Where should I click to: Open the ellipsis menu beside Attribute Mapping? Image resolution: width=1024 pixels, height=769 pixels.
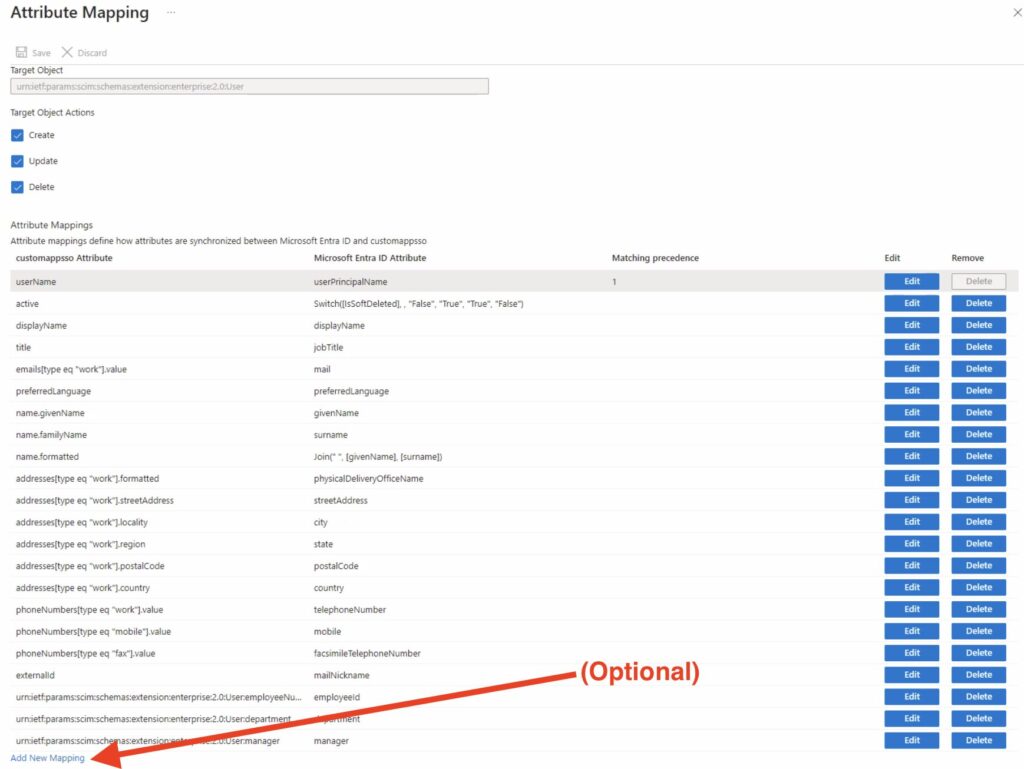coord(170,13)
